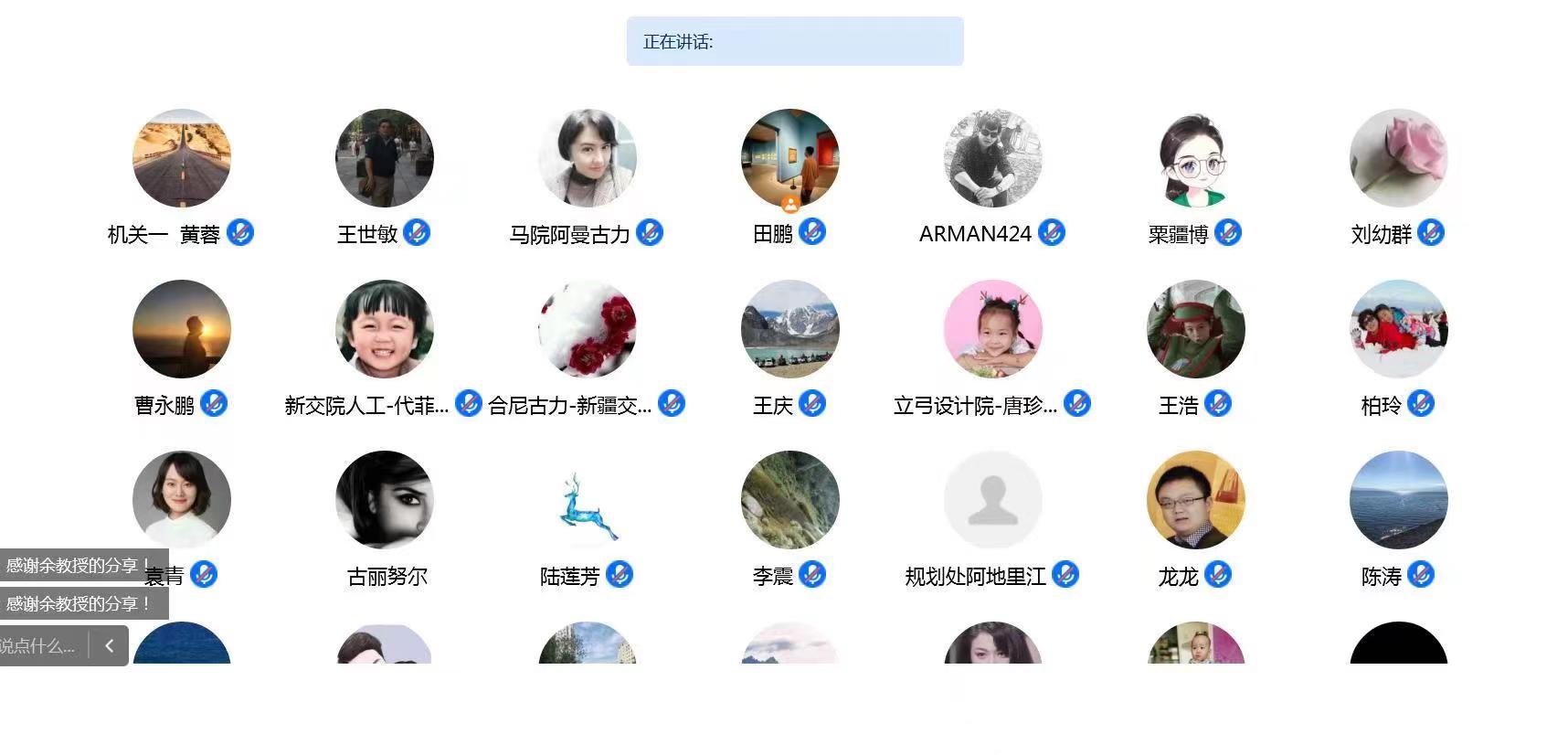This screenshot has width=1568, height=755.
Task: Click the mic icon beside ARMAN424
Action: tap(1052, 233)
